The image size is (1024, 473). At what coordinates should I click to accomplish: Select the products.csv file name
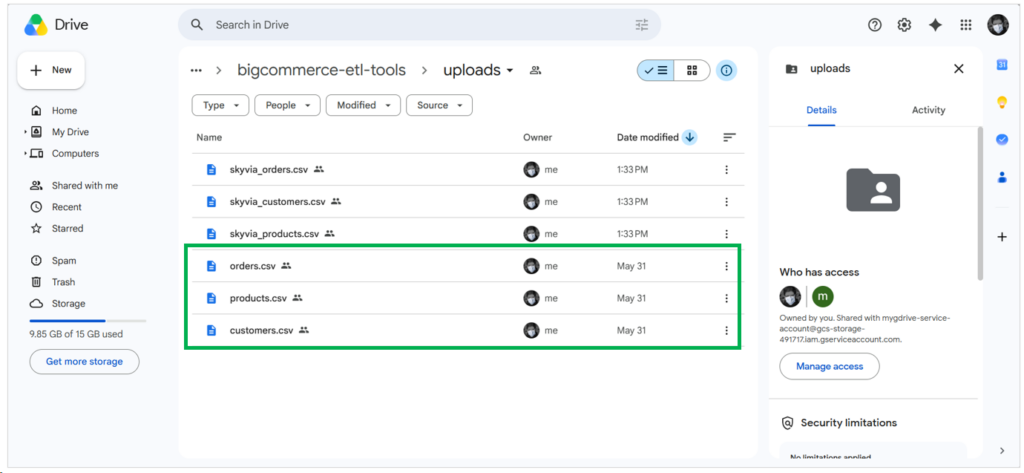(x=258, y=299)
